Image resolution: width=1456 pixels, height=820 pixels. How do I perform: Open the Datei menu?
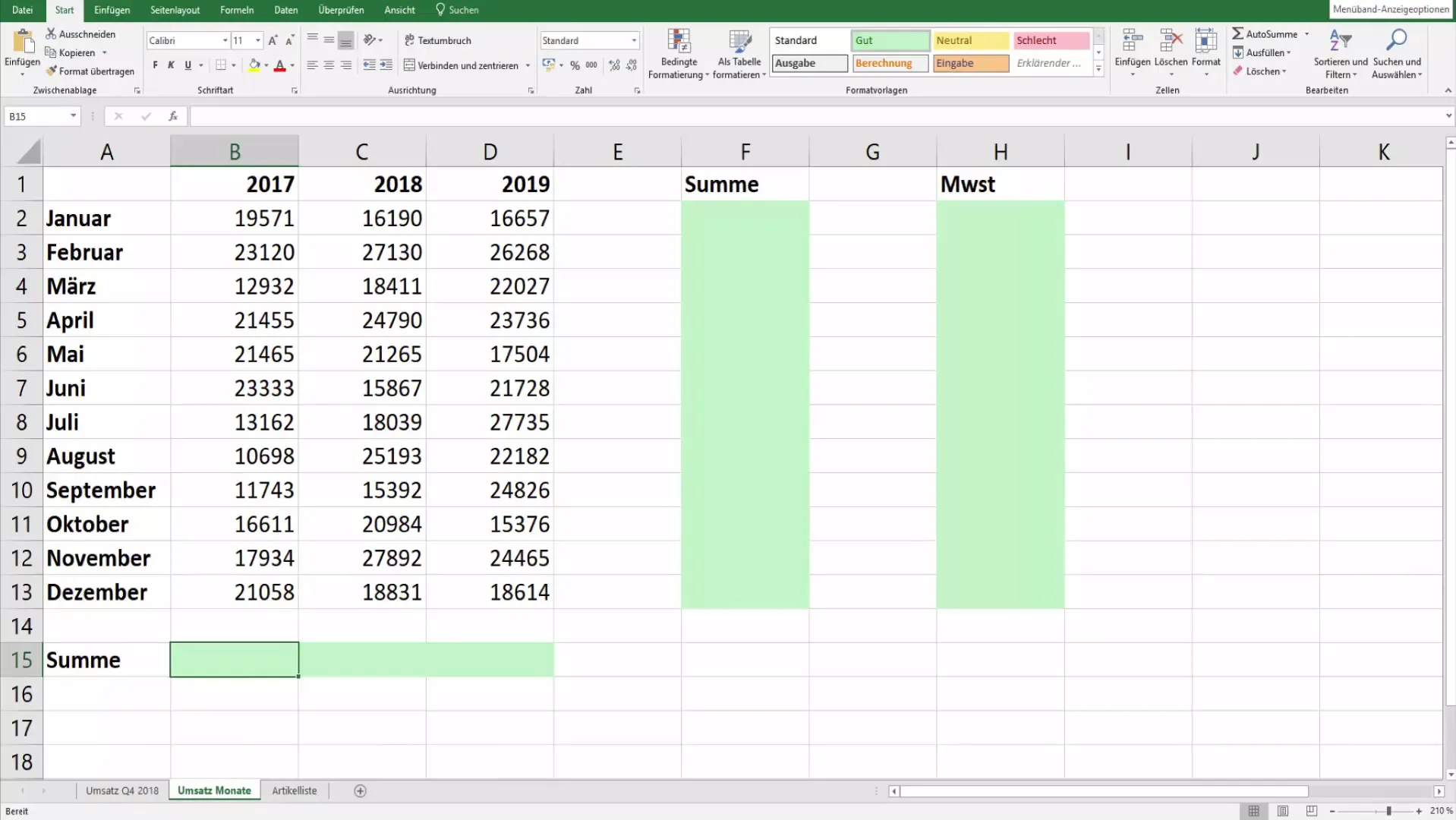click(x=22, y=10)
